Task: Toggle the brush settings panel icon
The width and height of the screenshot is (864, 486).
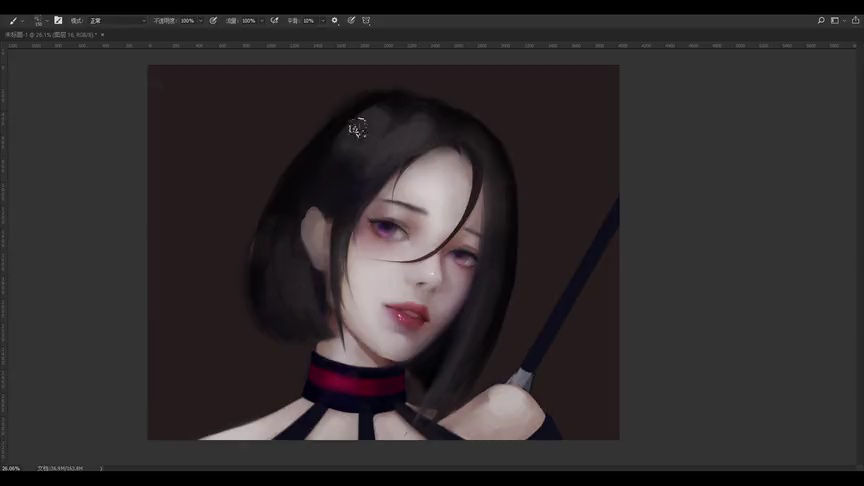Action: pos(58,20)
